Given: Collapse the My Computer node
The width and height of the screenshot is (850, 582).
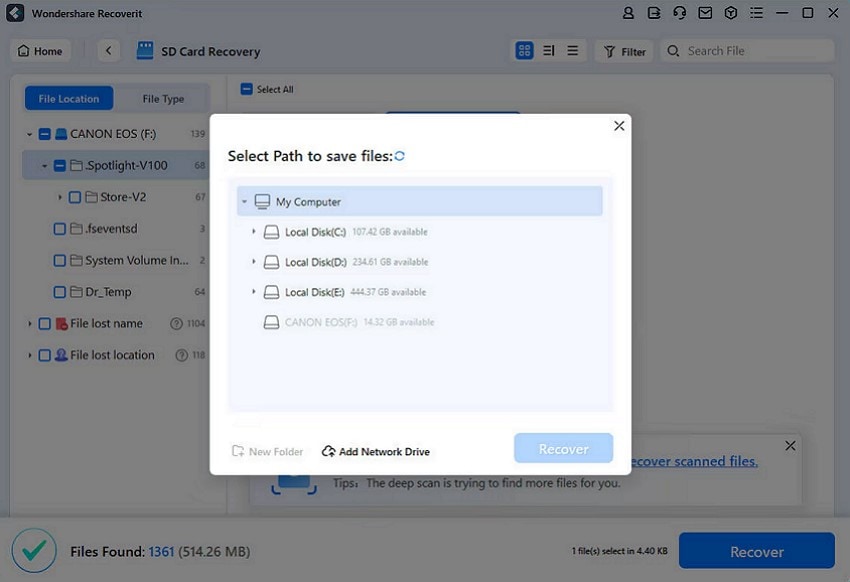Looking at the screenshot, I should 244,202.
